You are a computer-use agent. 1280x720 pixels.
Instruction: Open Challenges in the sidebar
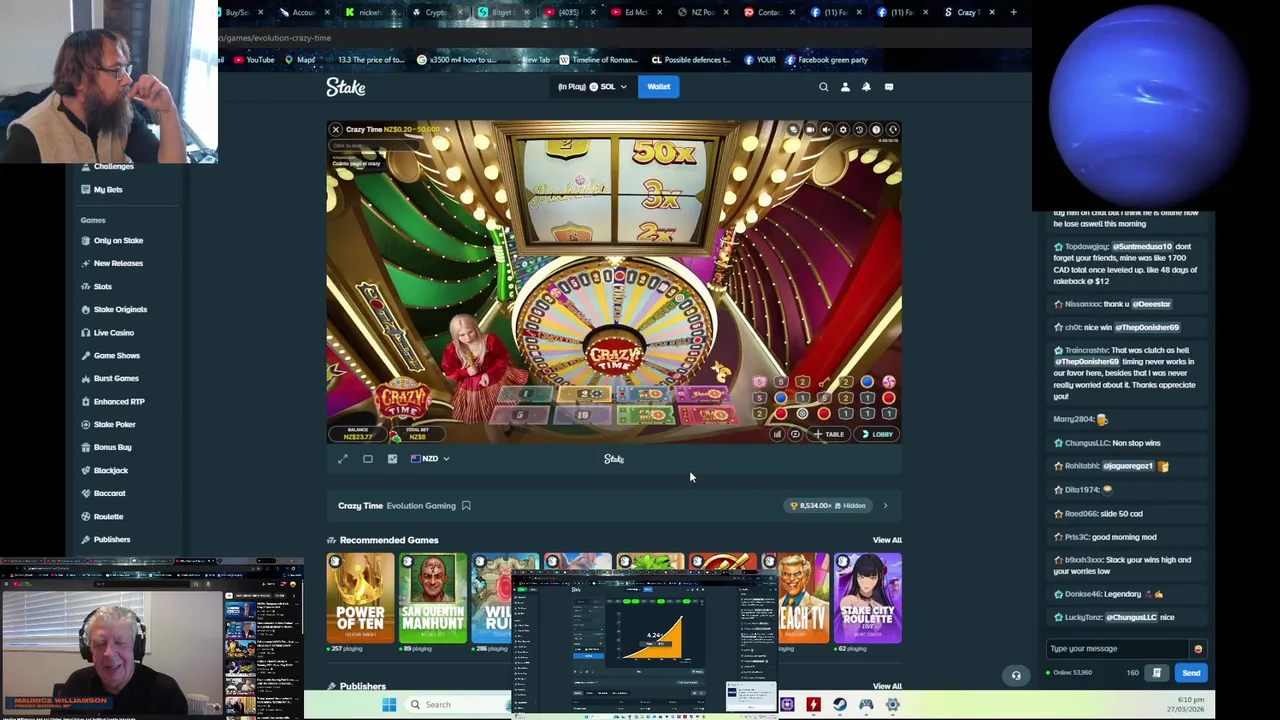tap(113, 166)
